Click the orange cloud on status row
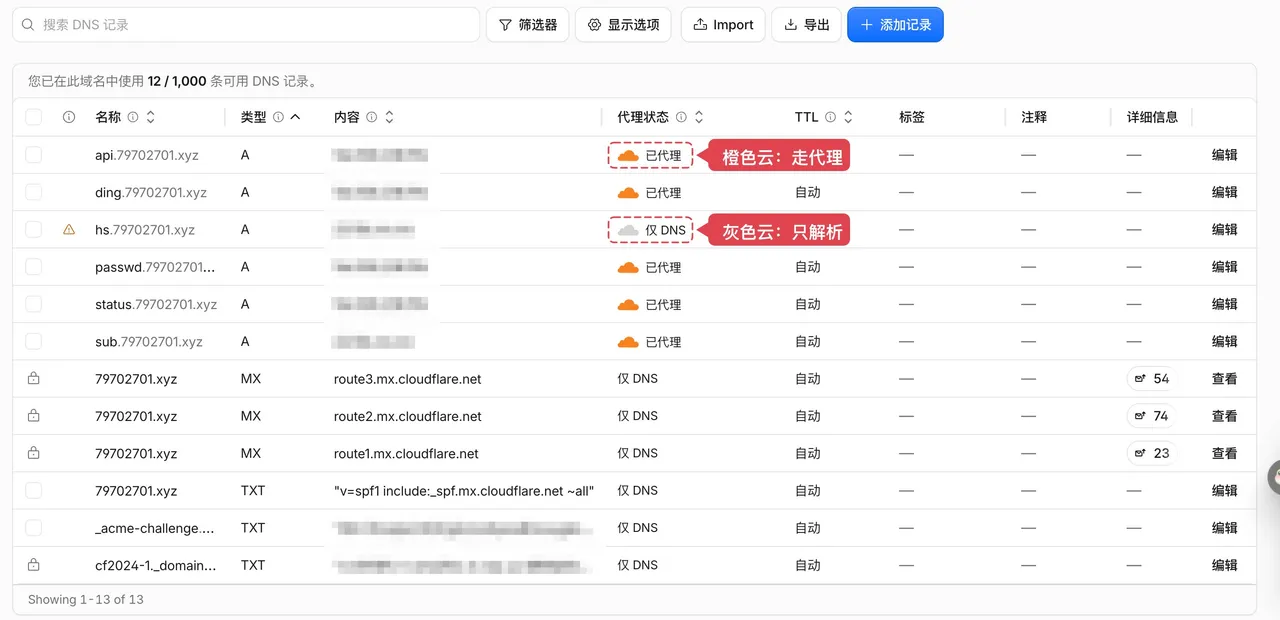The image size is (1280, 620). click(x=628, y=305)
